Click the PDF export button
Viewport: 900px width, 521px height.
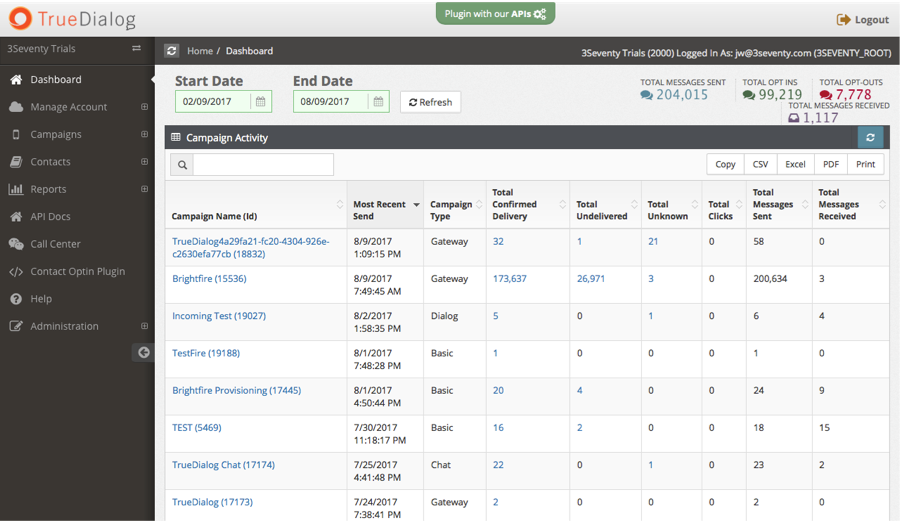pyautogui.click(x=831, y=164)
